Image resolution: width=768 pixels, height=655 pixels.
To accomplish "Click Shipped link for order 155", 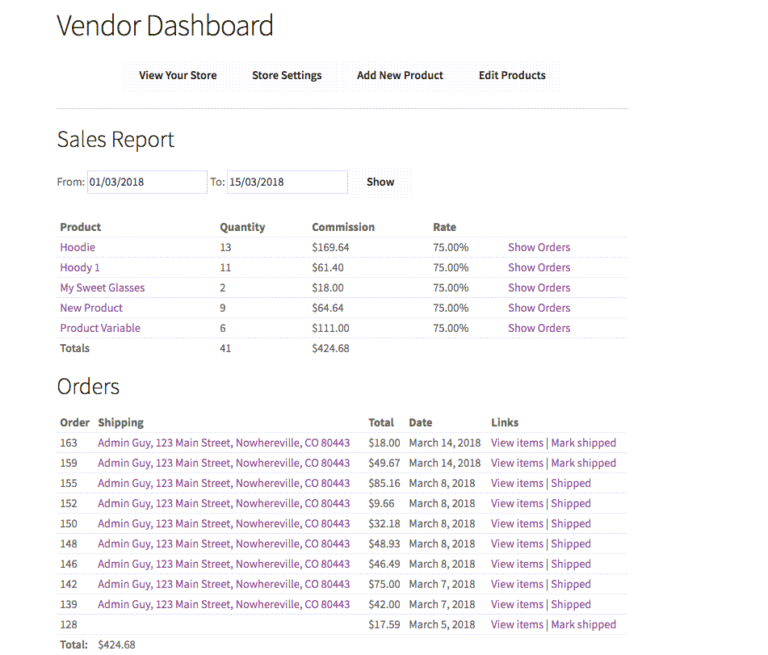I will pyautogui.click(x=571, y=484).
